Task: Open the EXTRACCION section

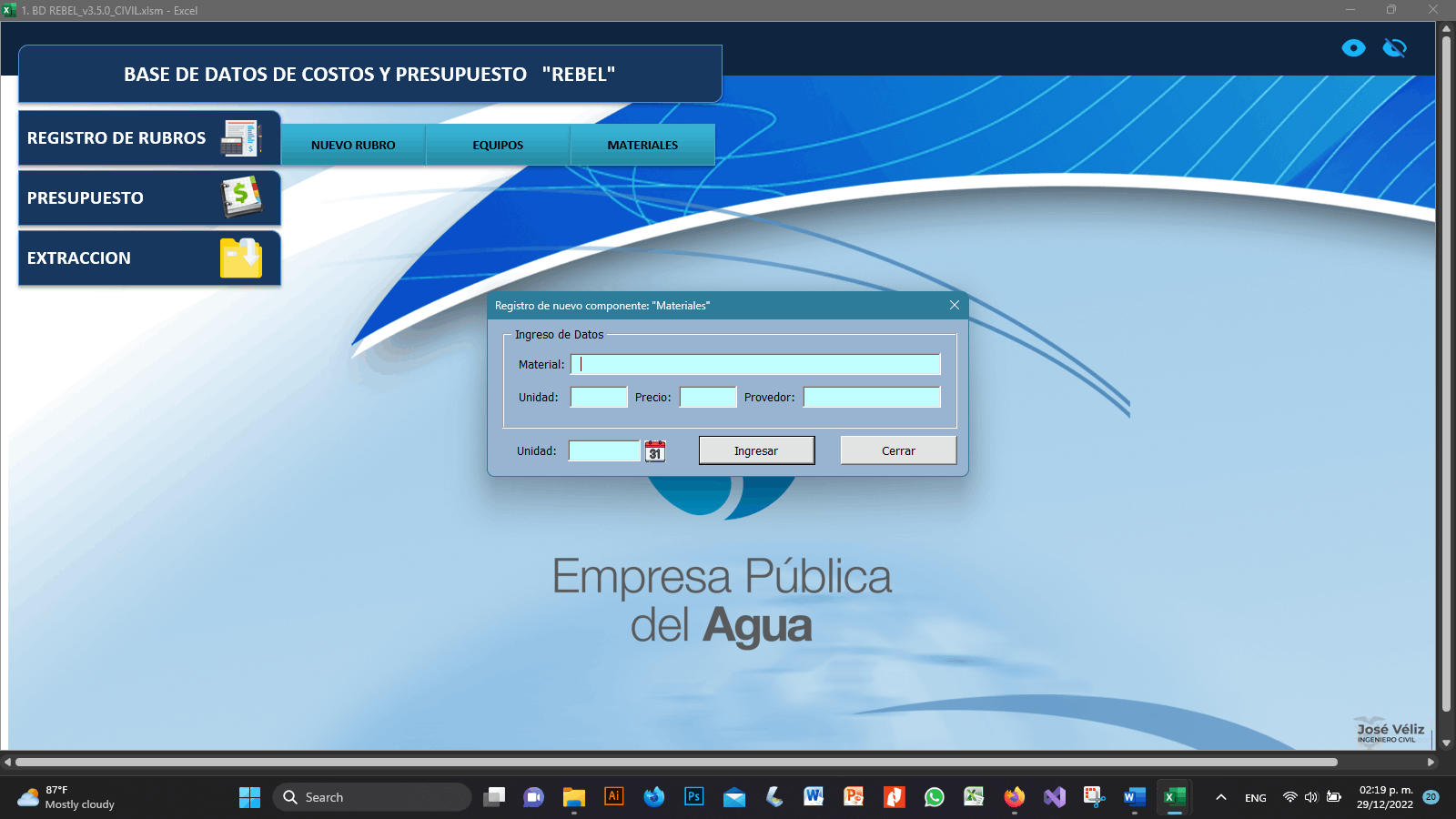Action: click(149, 258)
